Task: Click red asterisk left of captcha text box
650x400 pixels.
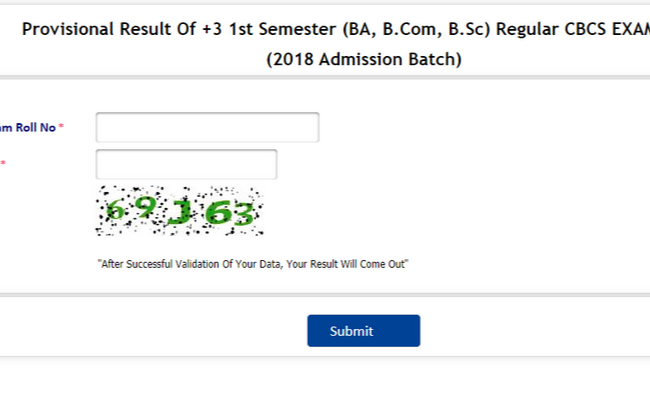Action: pos(3,164)
